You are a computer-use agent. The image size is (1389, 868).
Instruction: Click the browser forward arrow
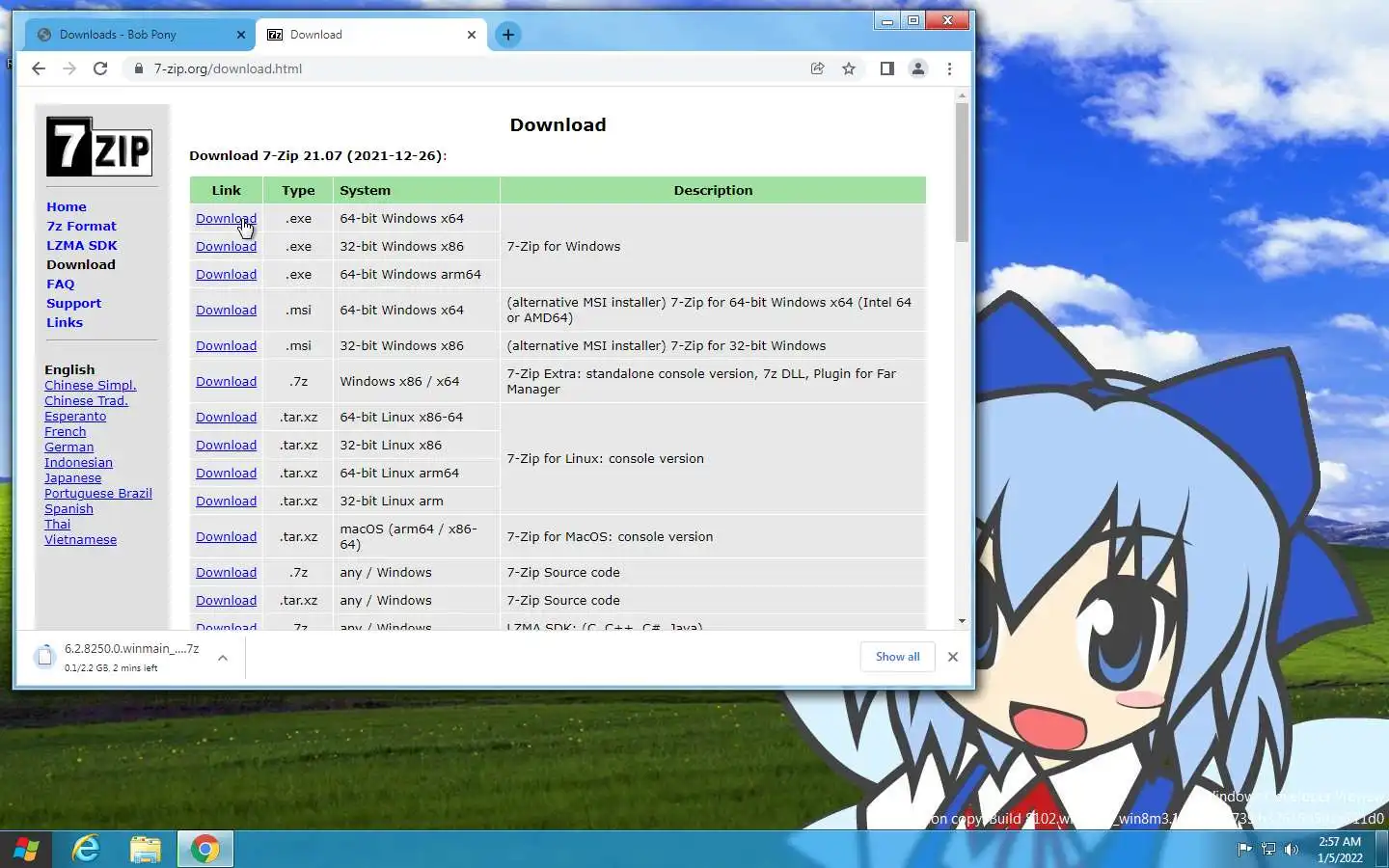(x=69, y=68)
